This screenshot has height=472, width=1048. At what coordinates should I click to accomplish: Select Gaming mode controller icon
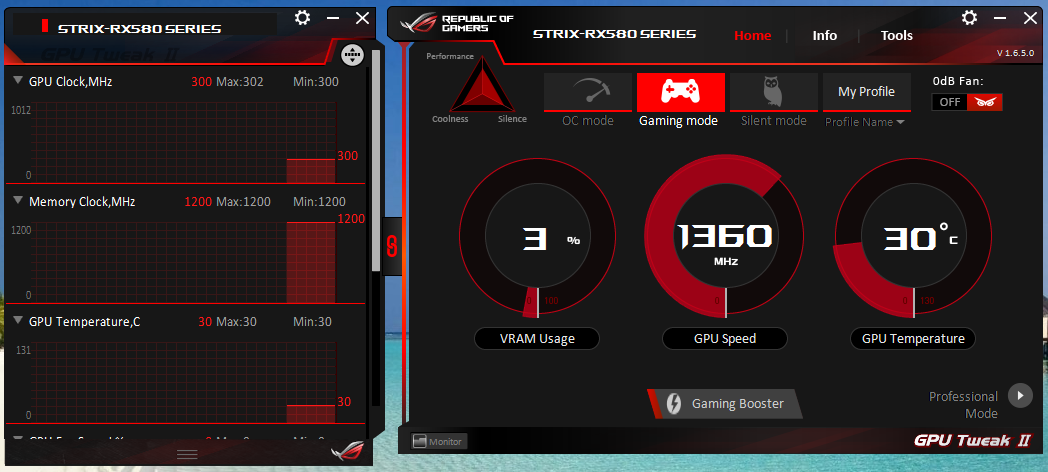tap(680, 92)
